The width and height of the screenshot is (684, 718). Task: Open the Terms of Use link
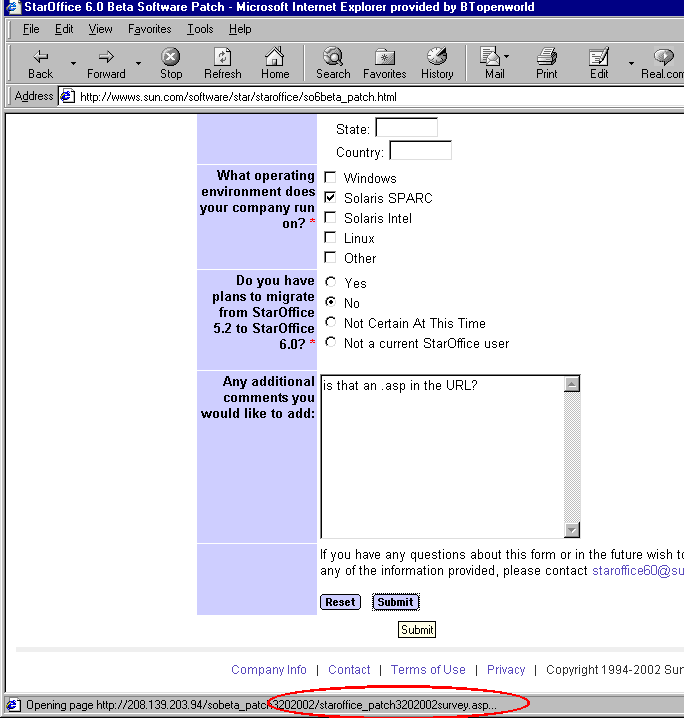(428, 669)
